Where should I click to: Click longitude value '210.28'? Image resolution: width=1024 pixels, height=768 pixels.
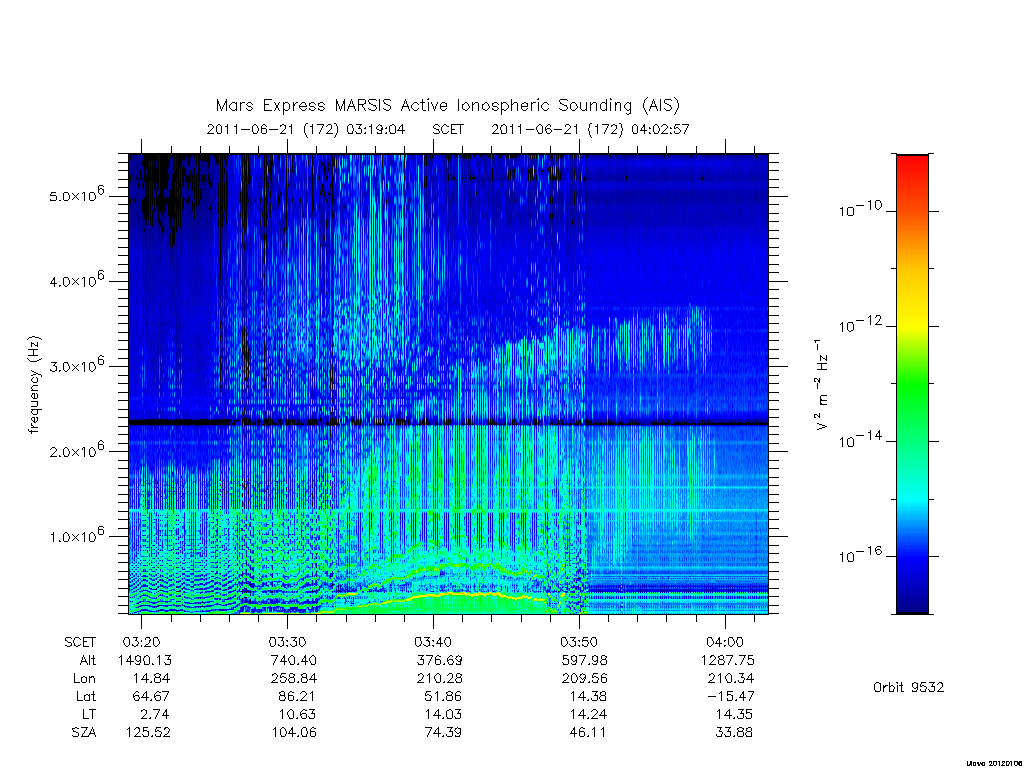(440, 679)
